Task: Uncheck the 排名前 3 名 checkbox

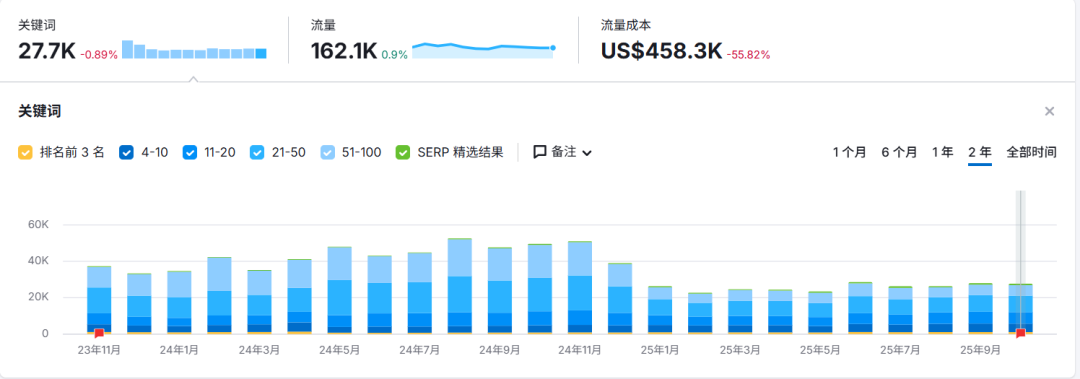Action: tap(25, 152)
